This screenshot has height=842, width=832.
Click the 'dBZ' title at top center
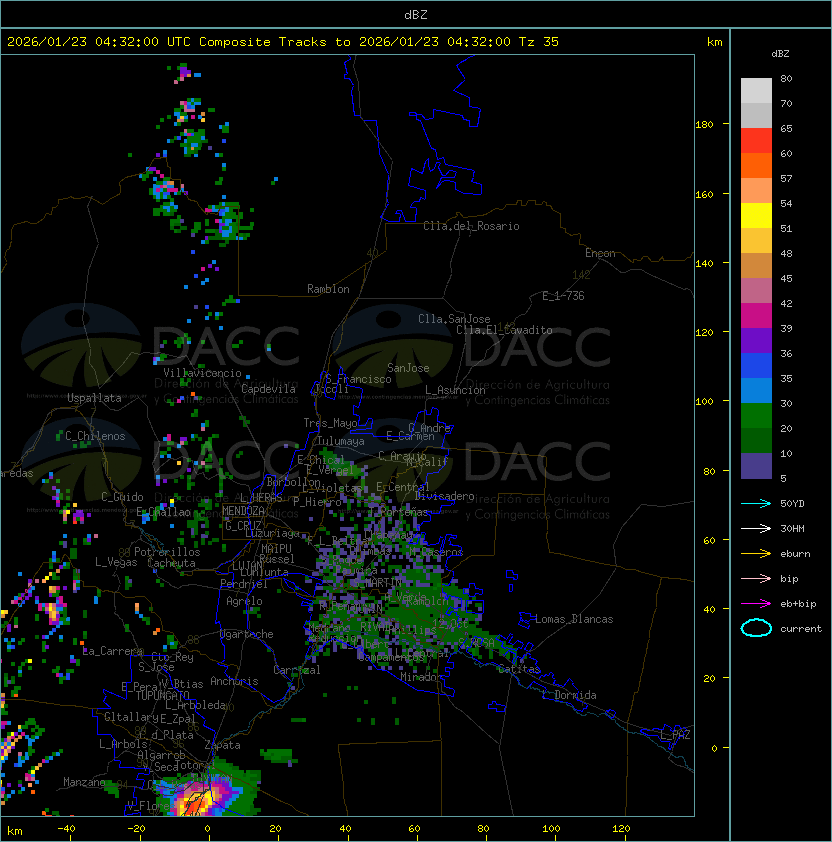416,14
